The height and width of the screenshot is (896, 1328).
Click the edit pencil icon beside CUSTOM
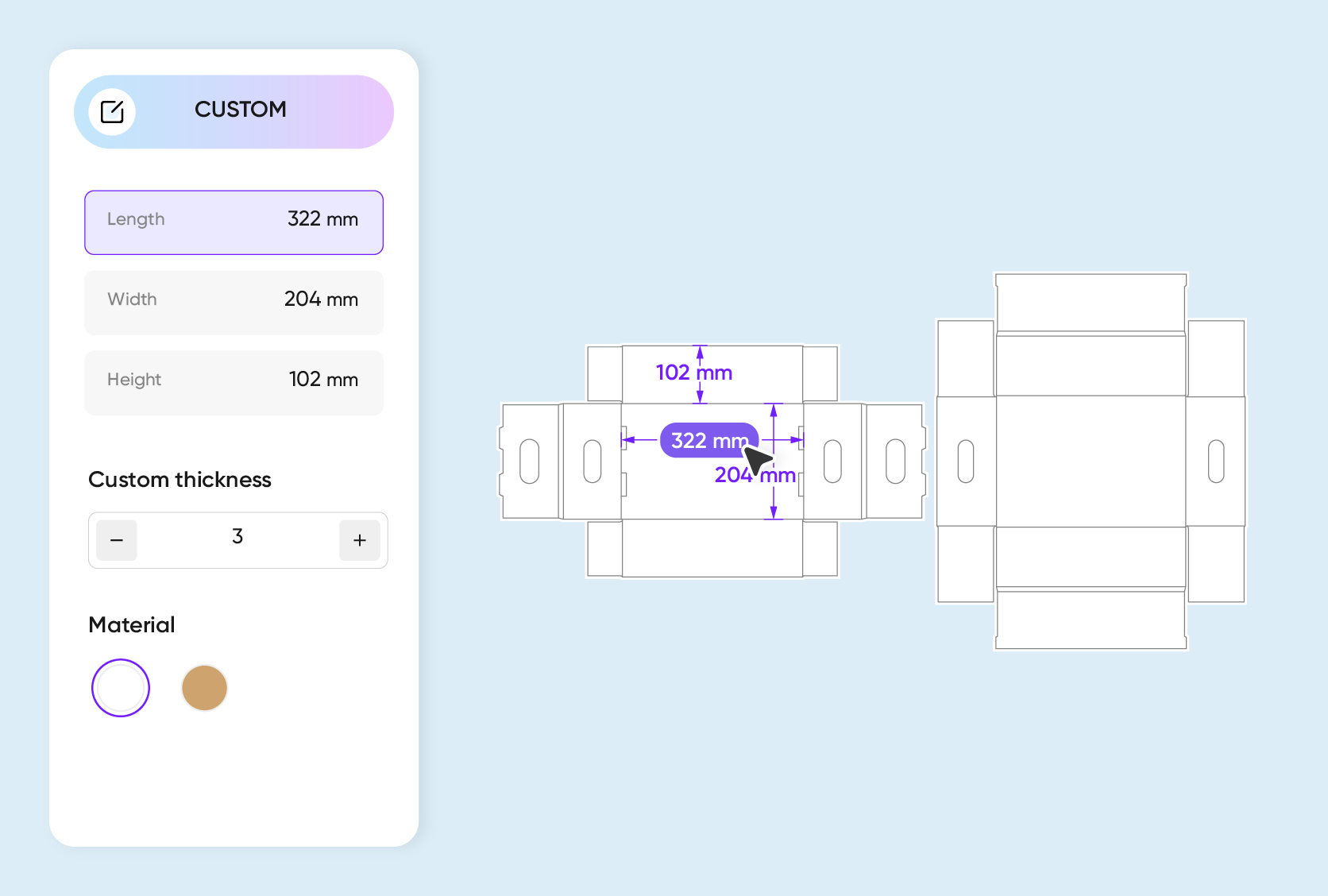point(112,112)
